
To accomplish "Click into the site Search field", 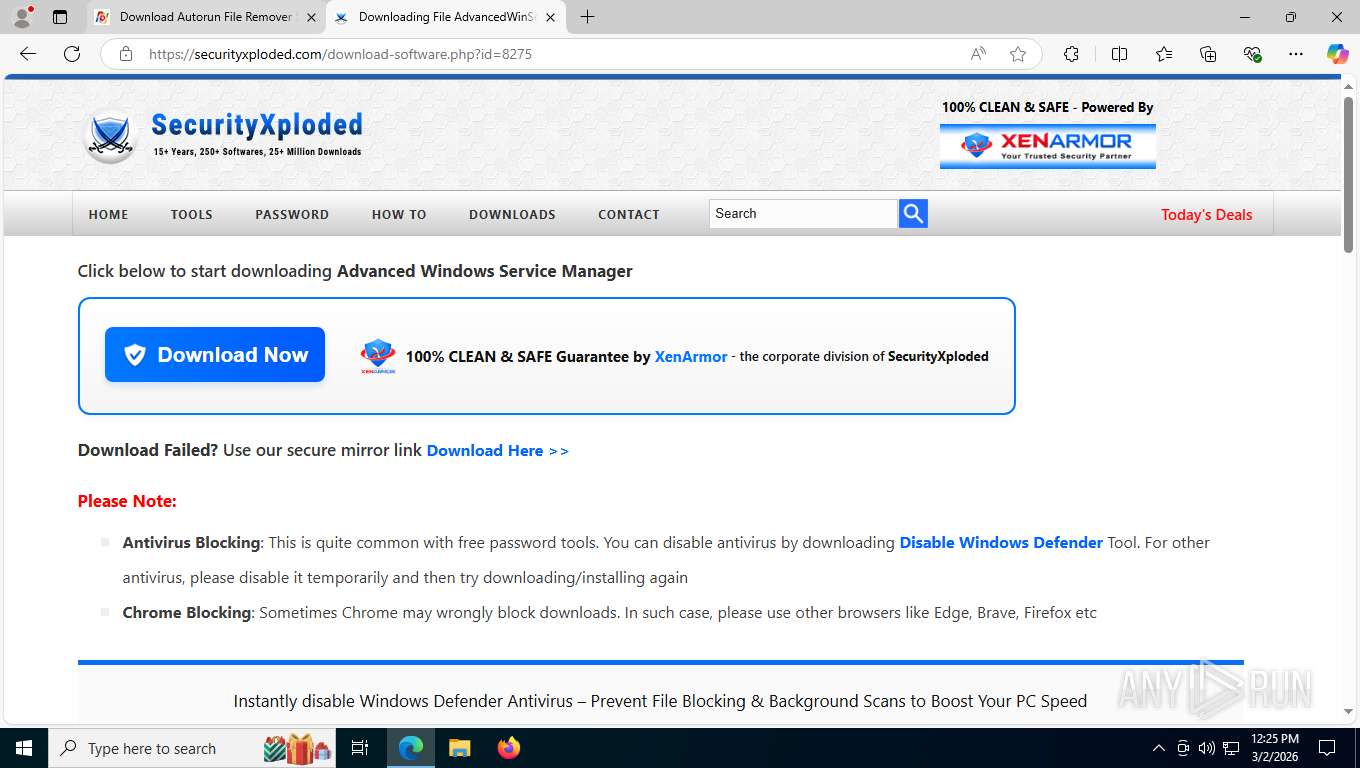I will tap(803, 213).
